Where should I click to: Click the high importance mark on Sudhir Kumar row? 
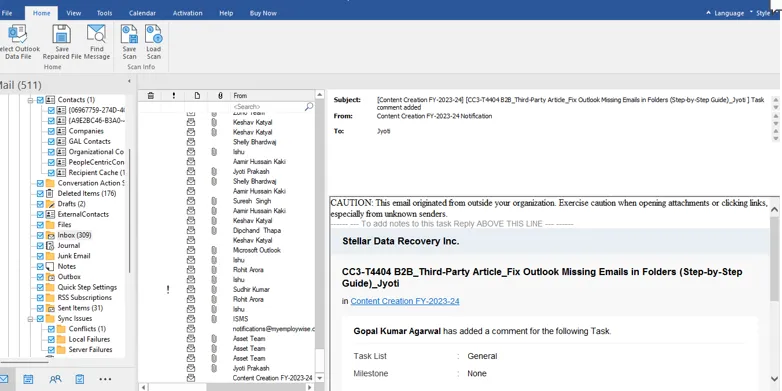point(168,289)
